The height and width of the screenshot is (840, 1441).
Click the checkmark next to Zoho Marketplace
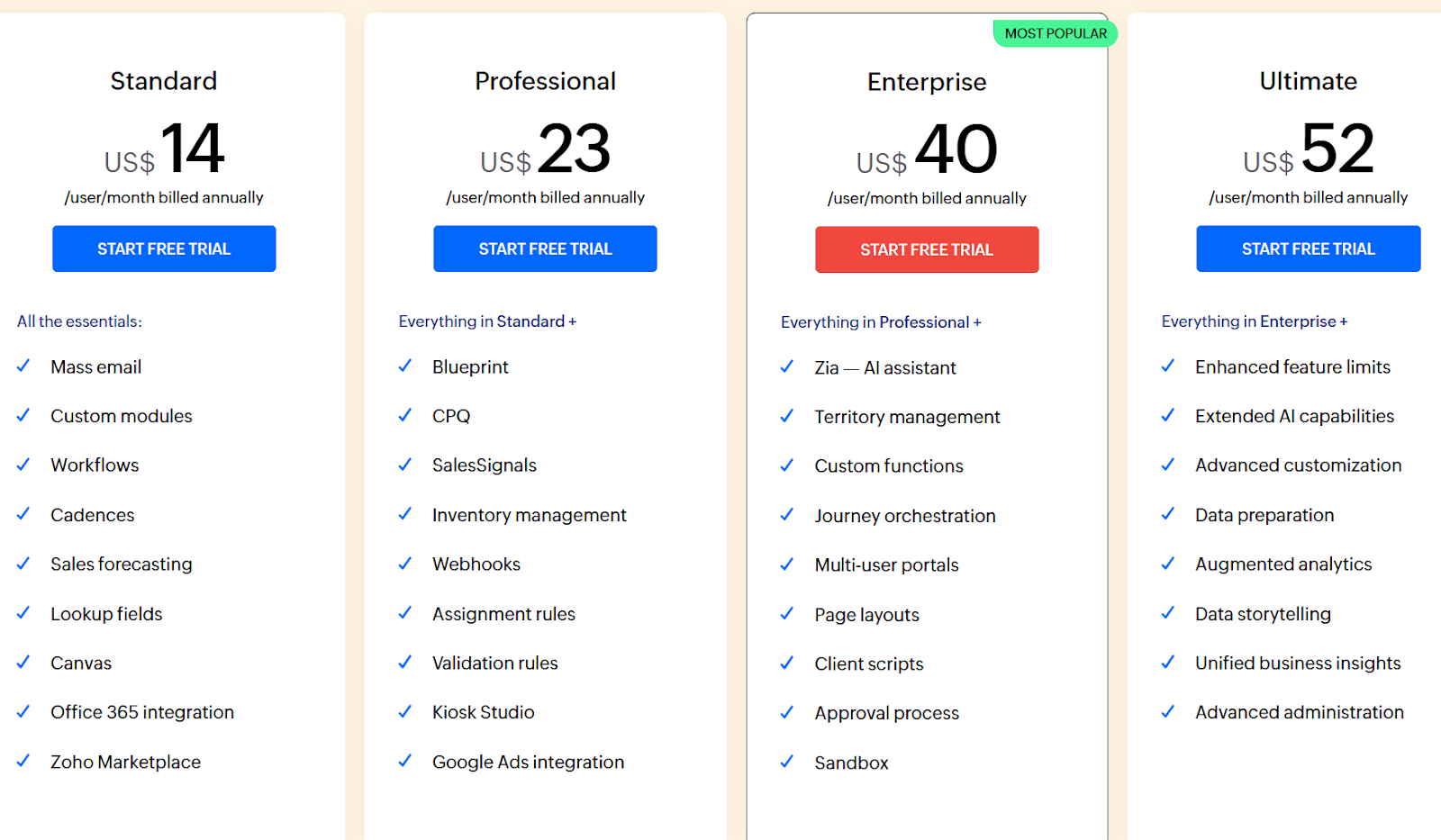point(23,762)
